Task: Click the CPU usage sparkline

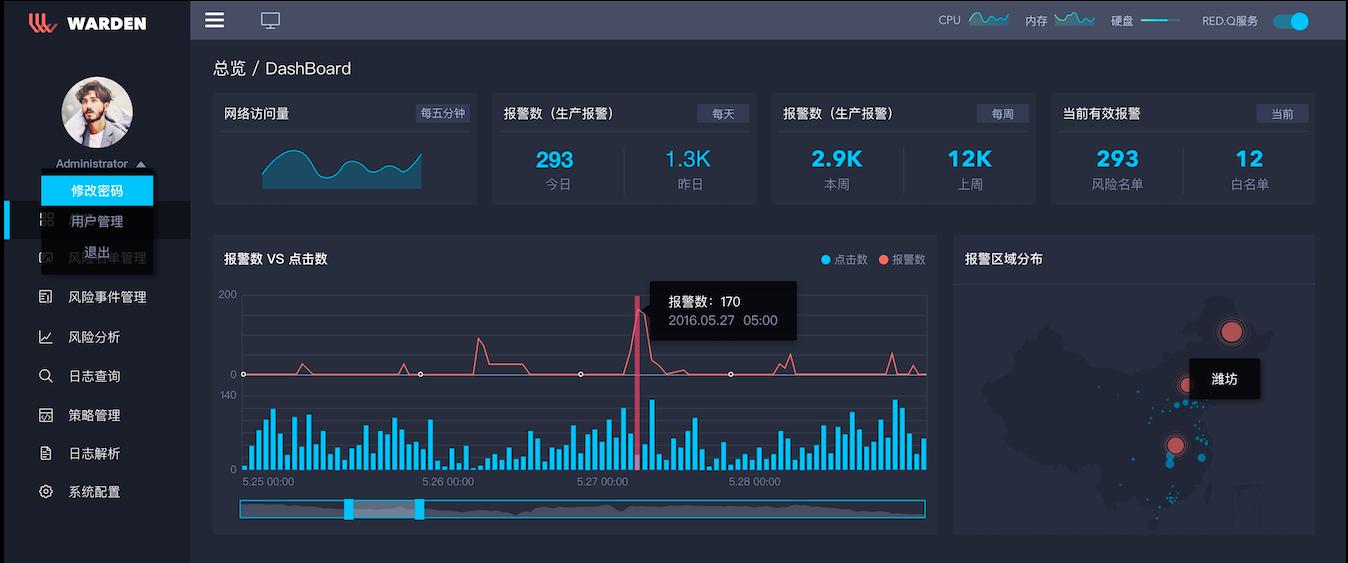Action: 988,19
